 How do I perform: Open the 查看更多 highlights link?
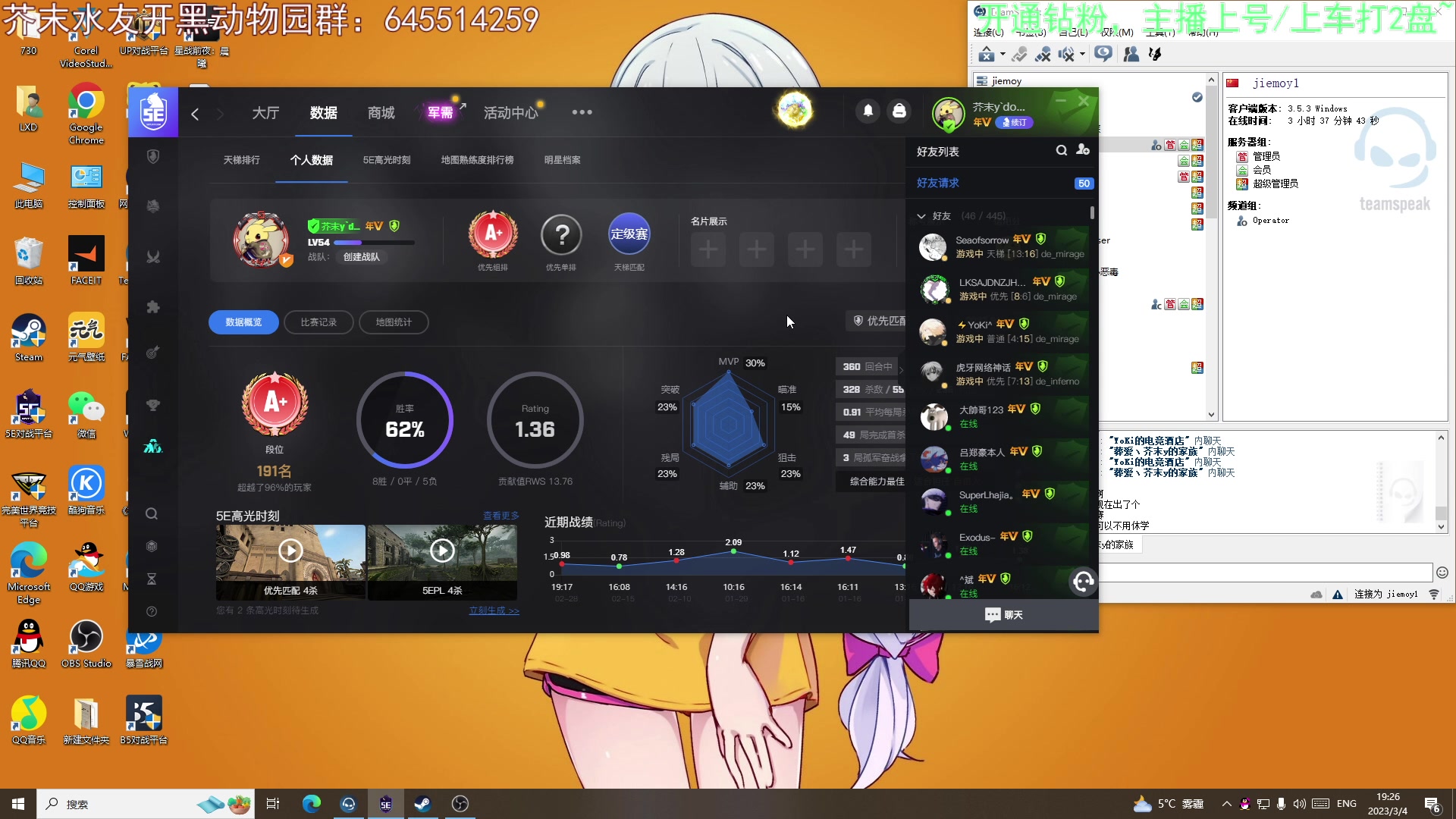500,516
